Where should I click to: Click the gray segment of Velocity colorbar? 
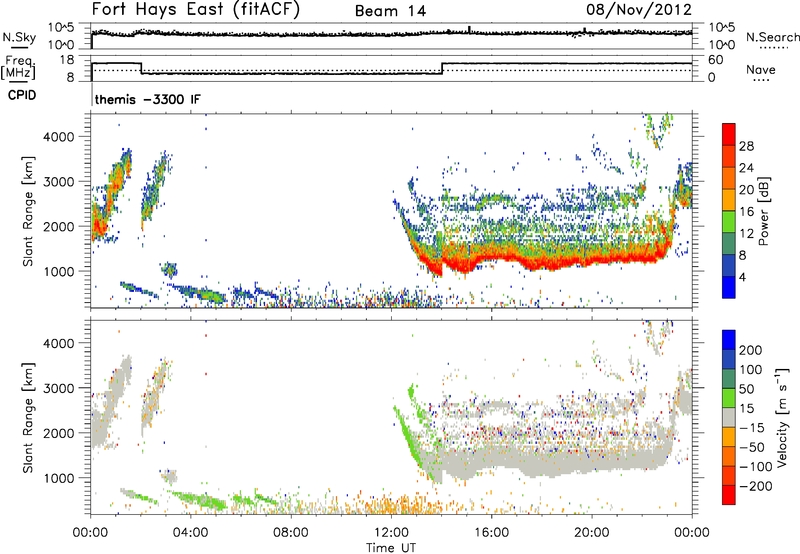click(729, 417)
